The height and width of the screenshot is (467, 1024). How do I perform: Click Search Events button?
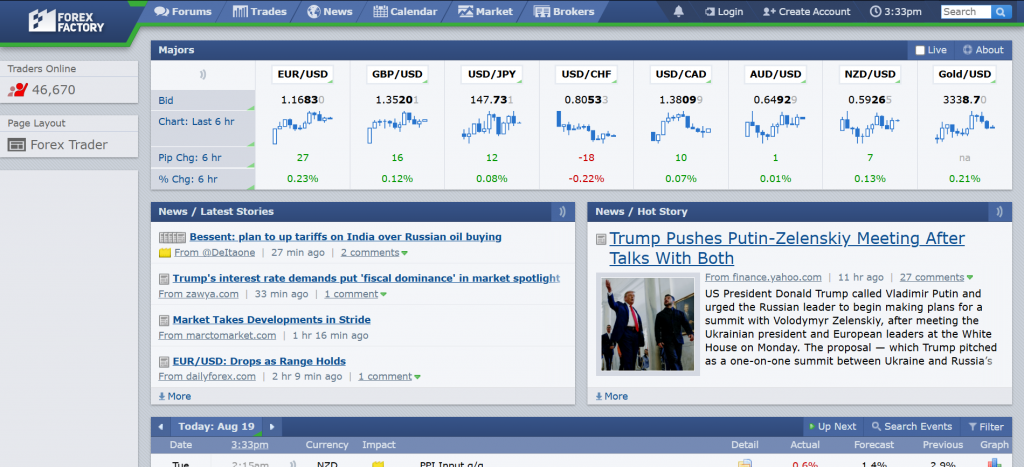coord(912,427)
